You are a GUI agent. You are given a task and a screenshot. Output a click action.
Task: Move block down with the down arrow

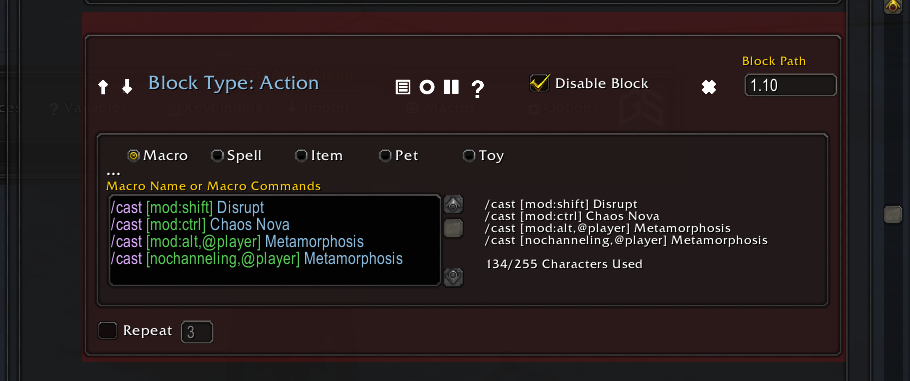(127, 87)
